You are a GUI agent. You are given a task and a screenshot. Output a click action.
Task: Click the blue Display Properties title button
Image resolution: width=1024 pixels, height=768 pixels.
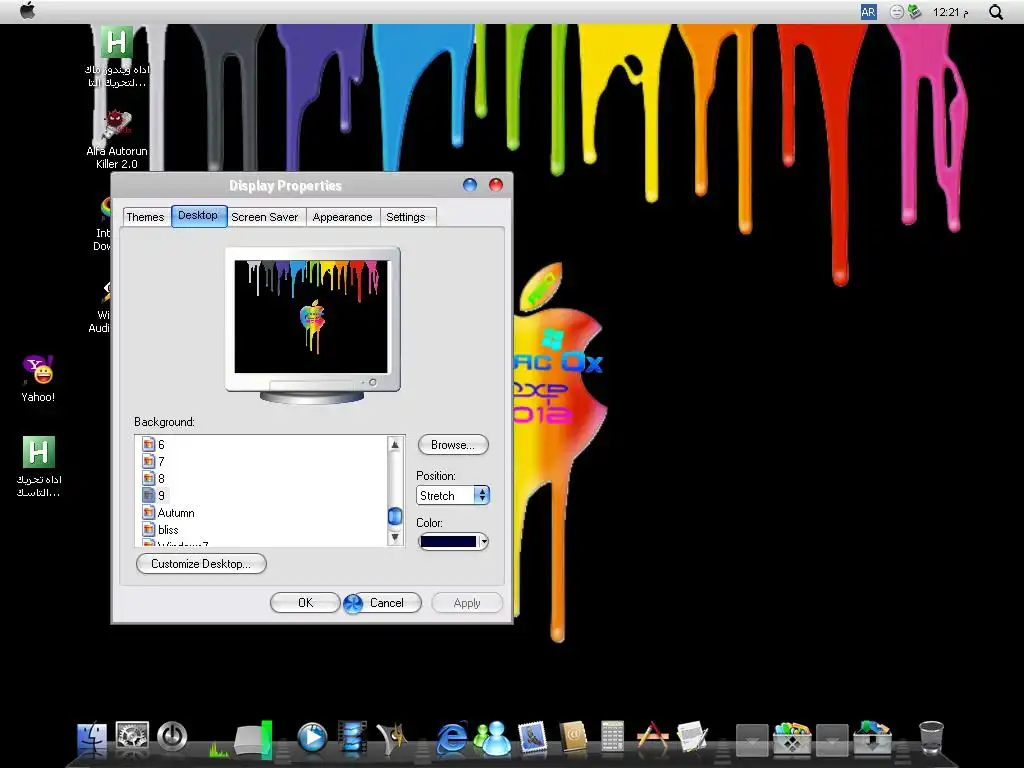[x=470, y=185]
